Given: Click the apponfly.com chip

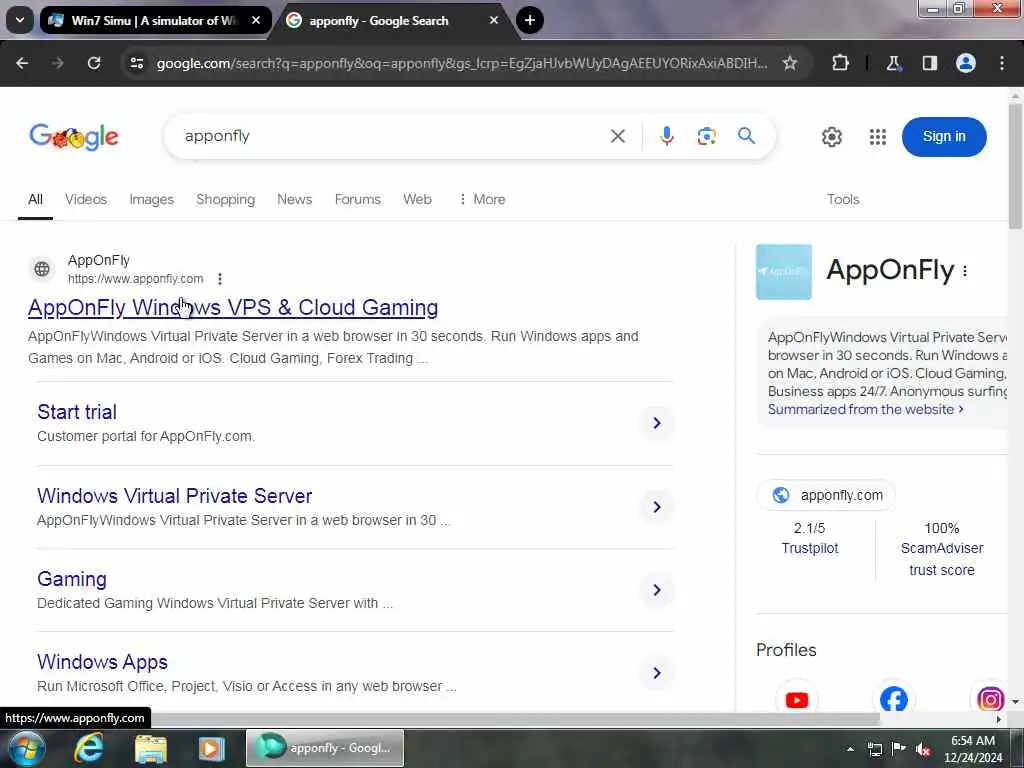Looking at the screenshot, I should [826, 495].
